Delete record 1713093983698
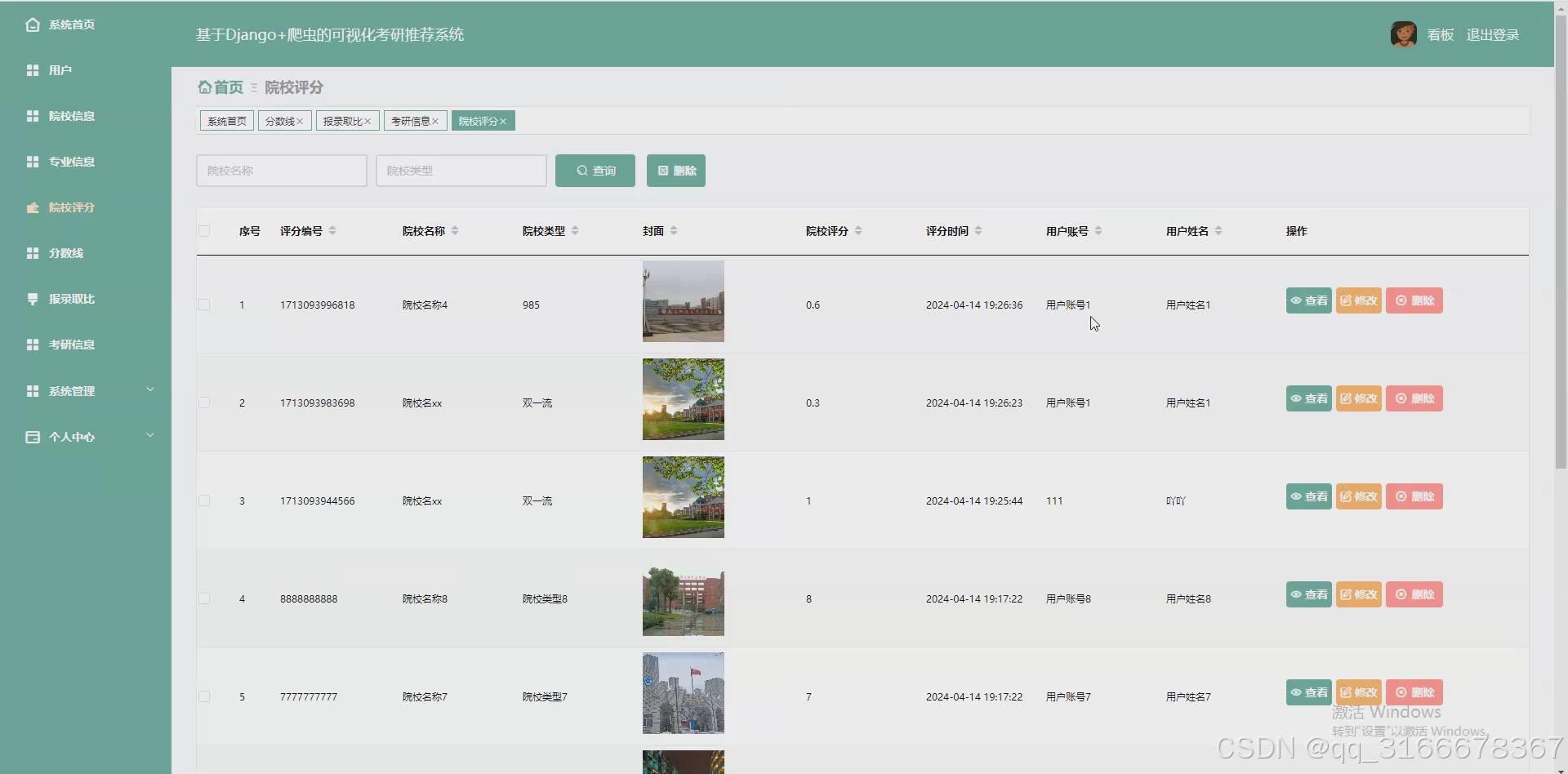The image size is (1568, 774). [x=1414, y=398]
